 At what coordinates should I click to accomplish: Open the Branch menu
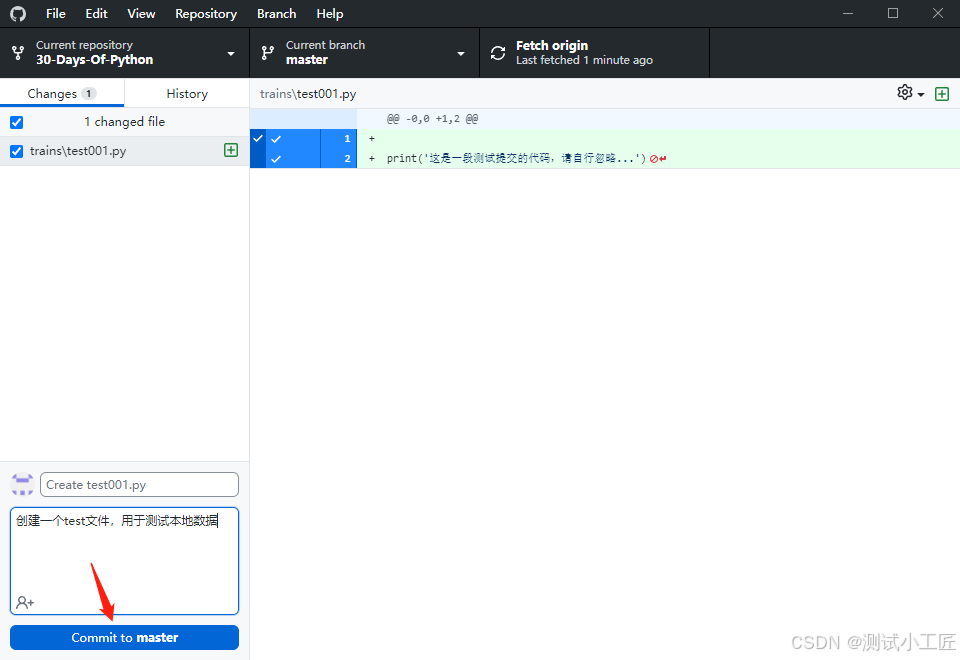click(x=276, y=13)
